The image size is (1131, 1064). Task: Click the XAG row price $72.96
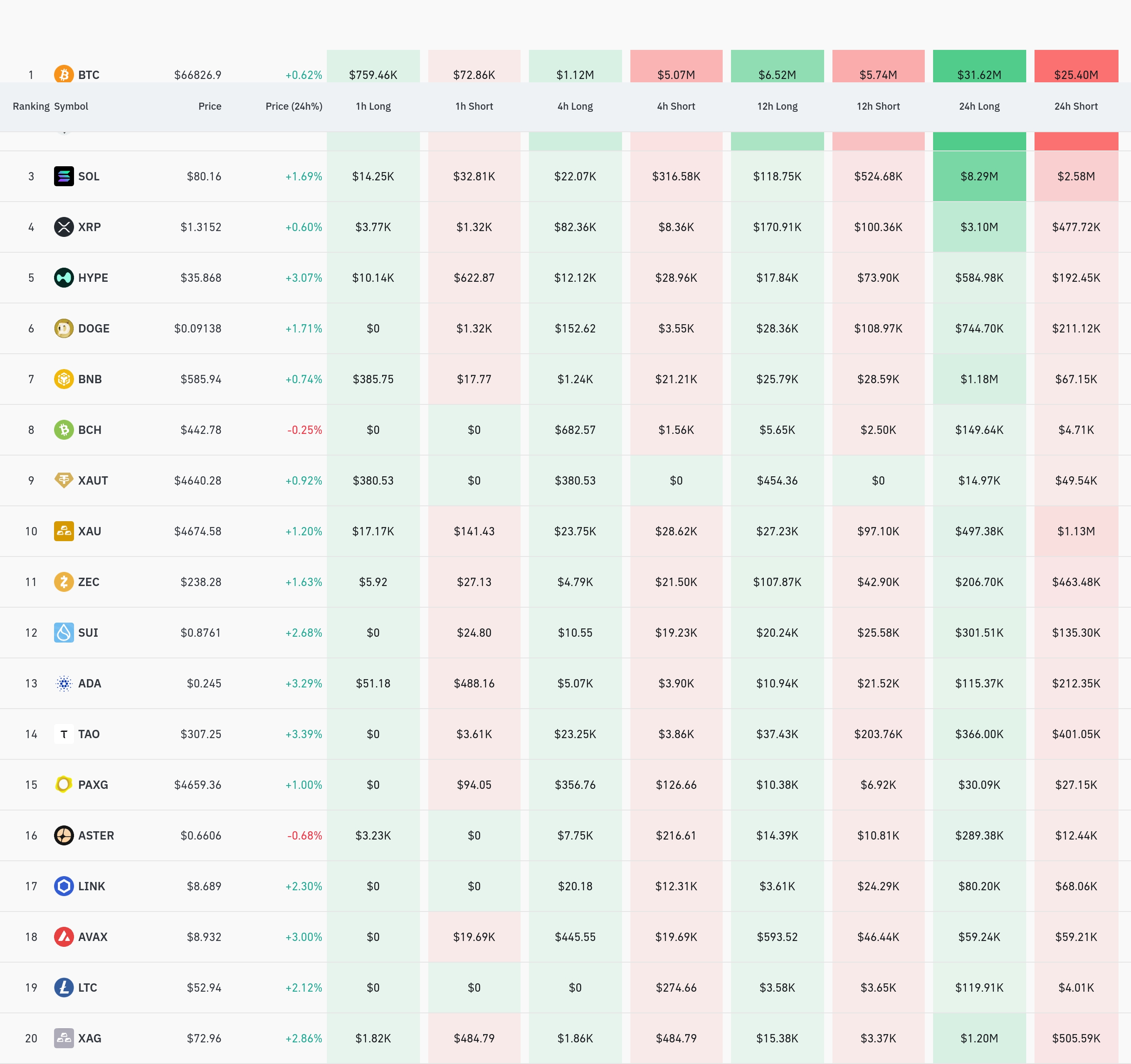click(204, 1038)
